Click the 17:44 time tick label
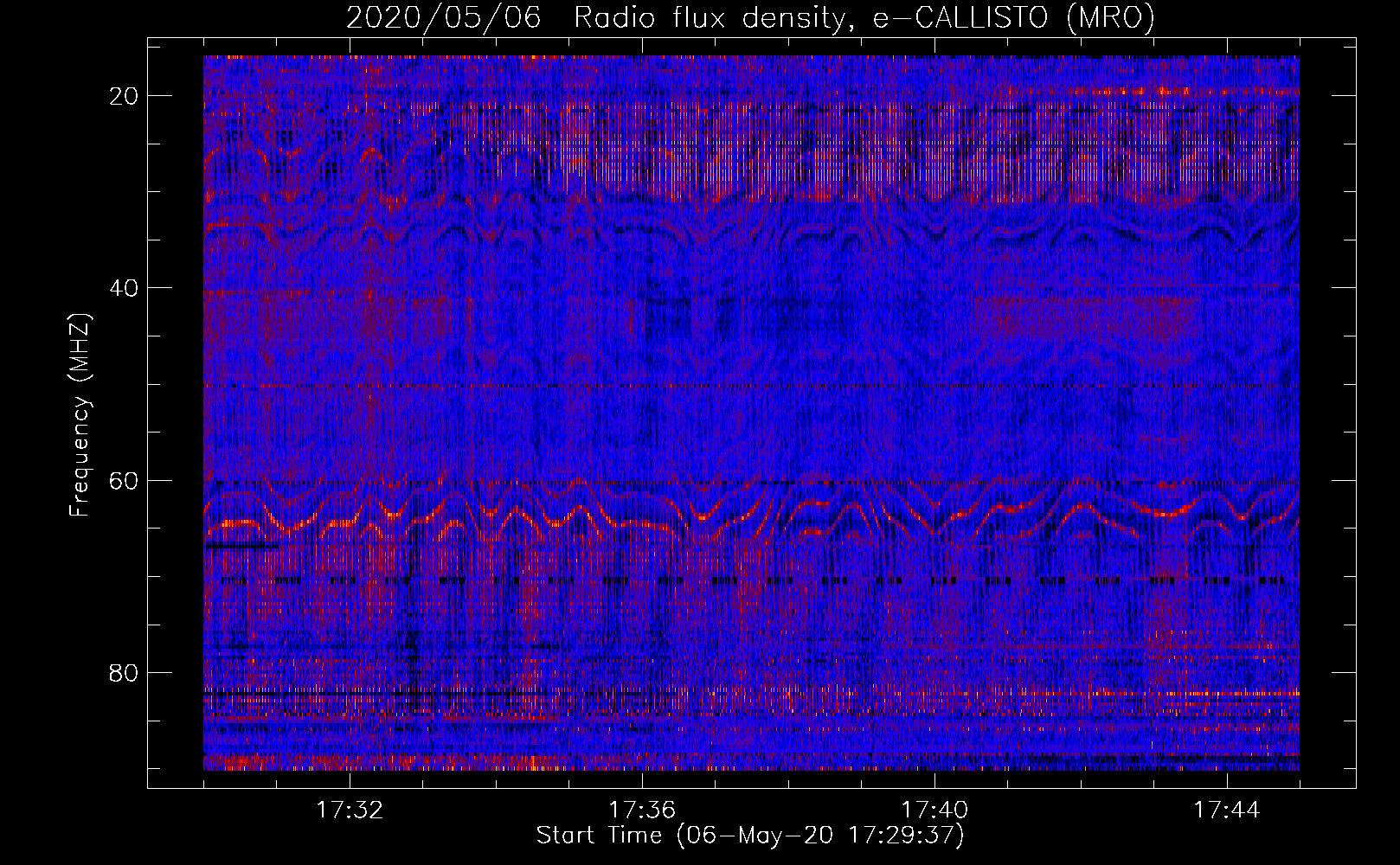The width and height of the screenshot is (1400, 865). tap(1227, 811)
